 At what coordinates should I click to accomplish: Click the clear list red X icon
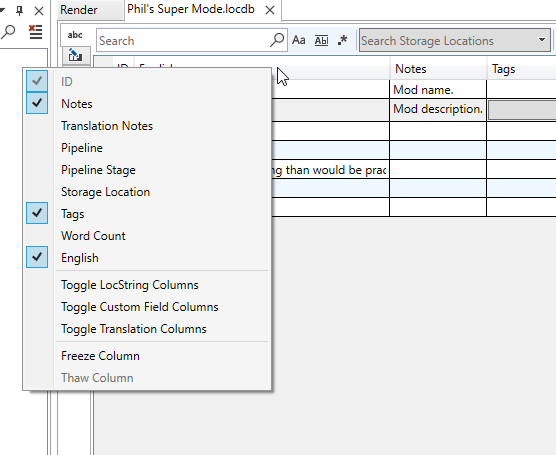coord(35,32)
